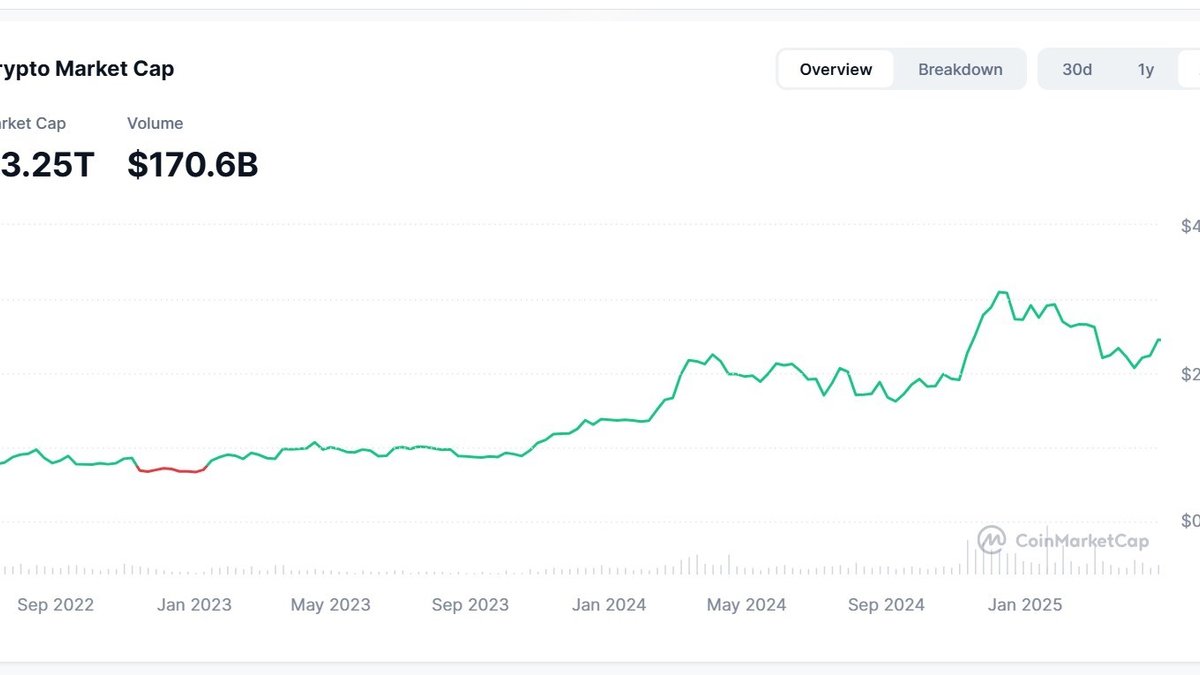Click the chart peak near January 2025
Viewport: 1200px width, 675px height.
tap(1000, 293)
